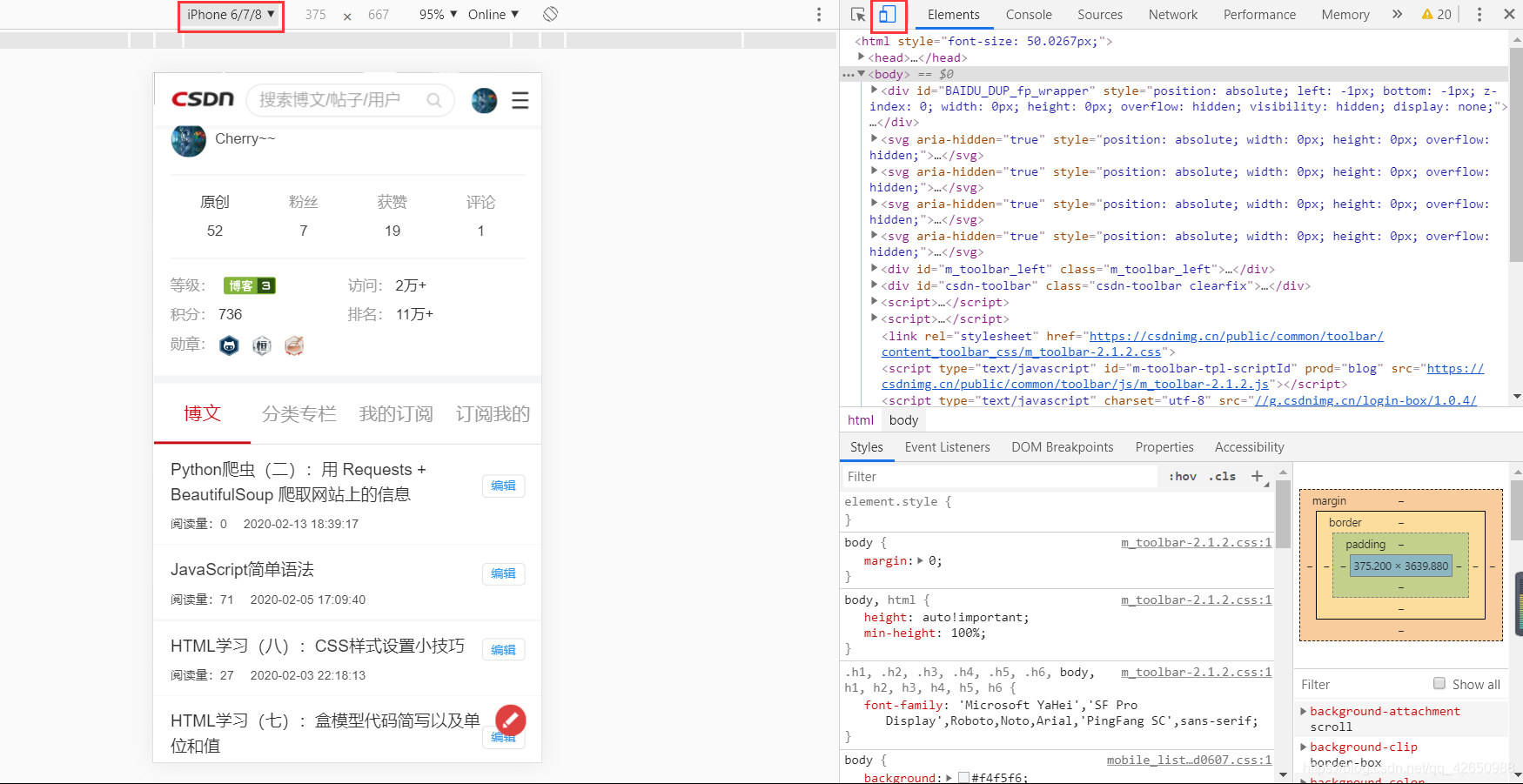
Task: Select the 订阅我的 tab
Action: pos(493,414)
